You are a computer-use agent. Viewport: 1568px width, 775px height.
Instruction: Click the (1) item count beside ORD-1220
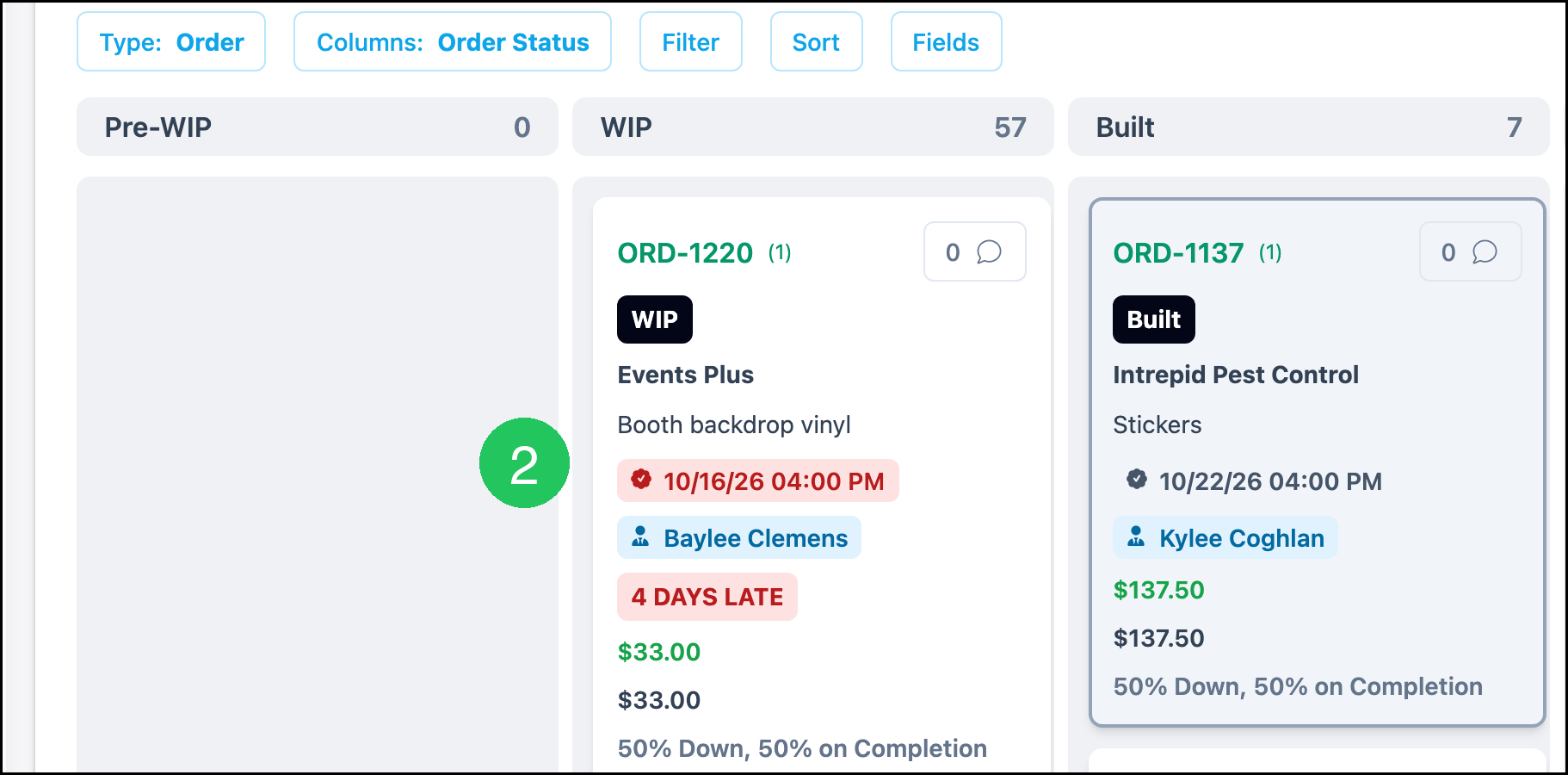(x=780, y=252)
